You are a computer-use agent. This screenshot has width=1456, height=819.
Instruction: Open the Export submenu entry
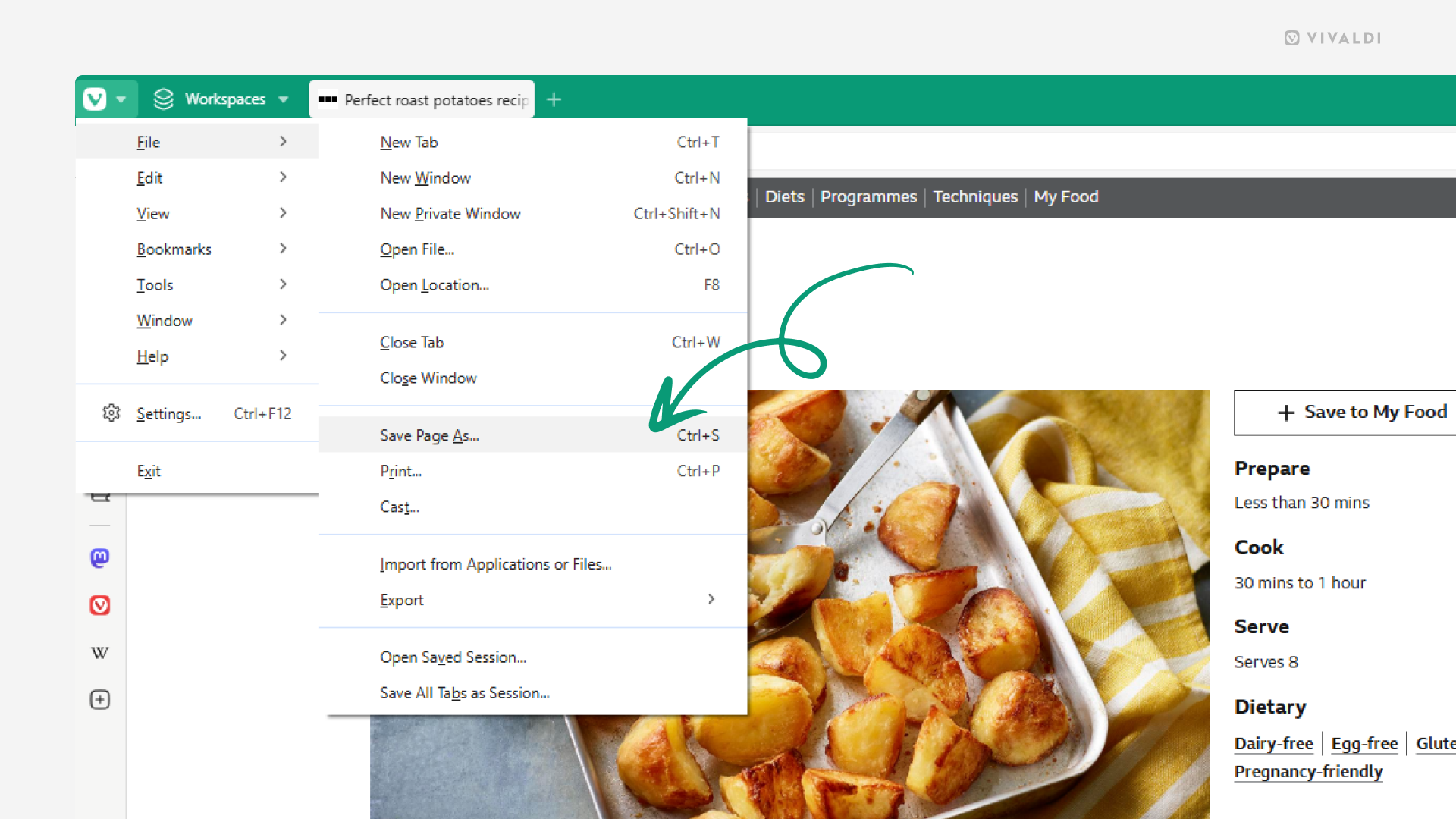[533, 600]
